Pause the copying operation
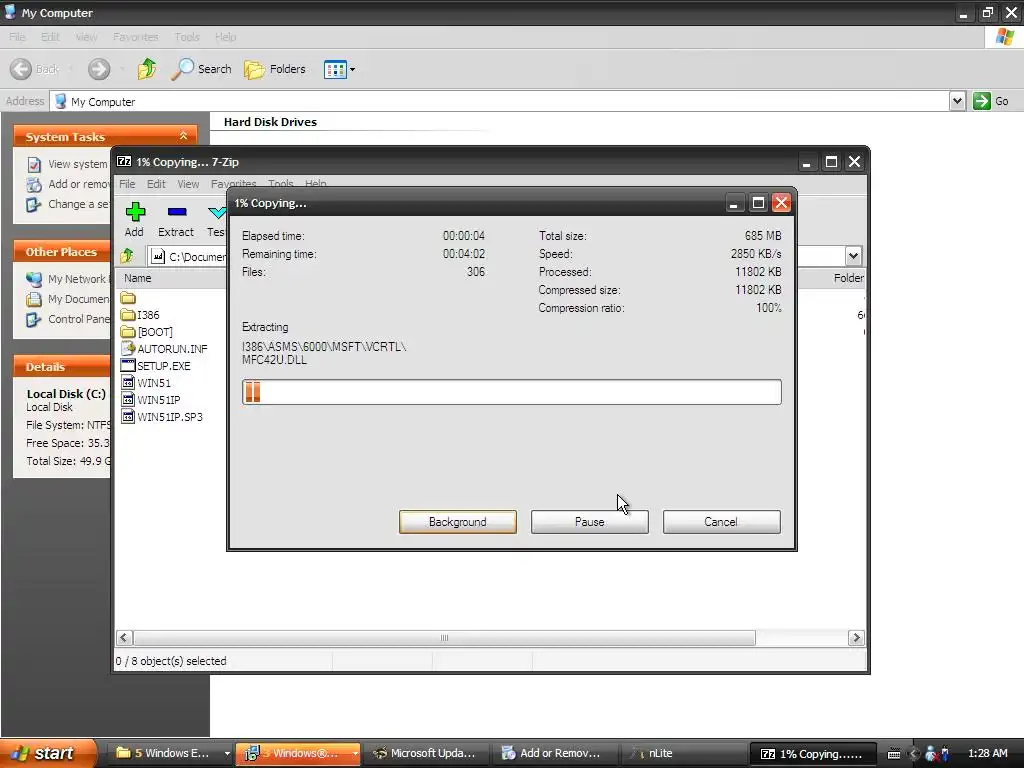Viewport: 1024px width, 768px height. pos(590,522)
